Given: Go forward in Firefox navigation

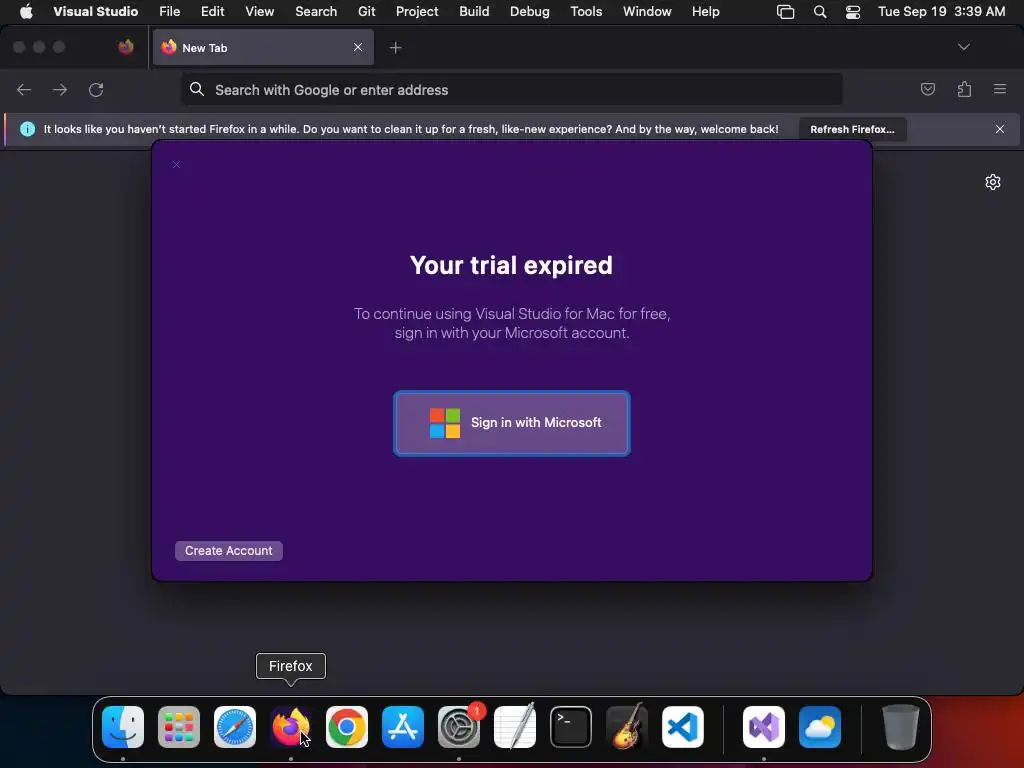Looking at the screenshot, I should point(60,89).
